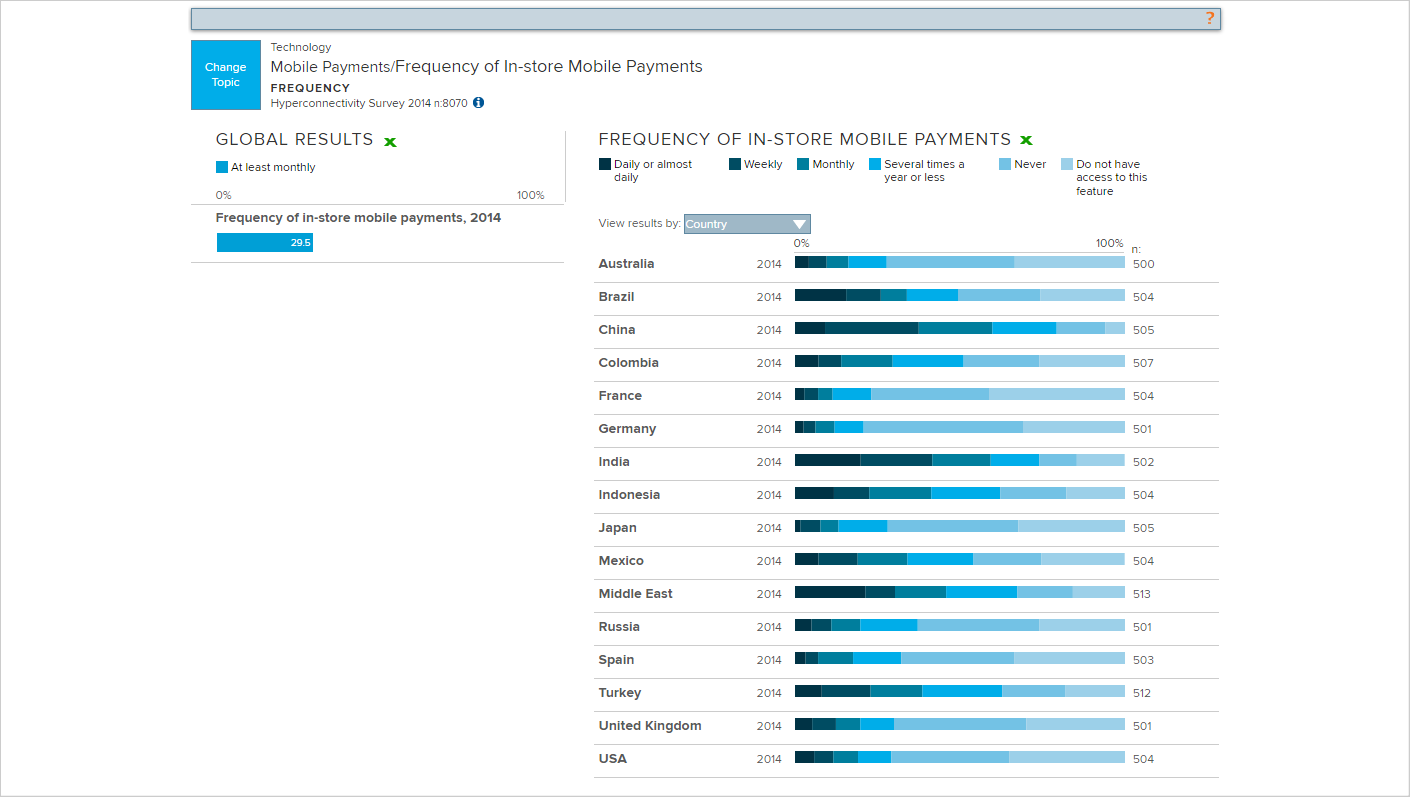Toggle 'Do not have access to this feature'
Viewport: 1410px width, 797px height.
click(1069, 163)
